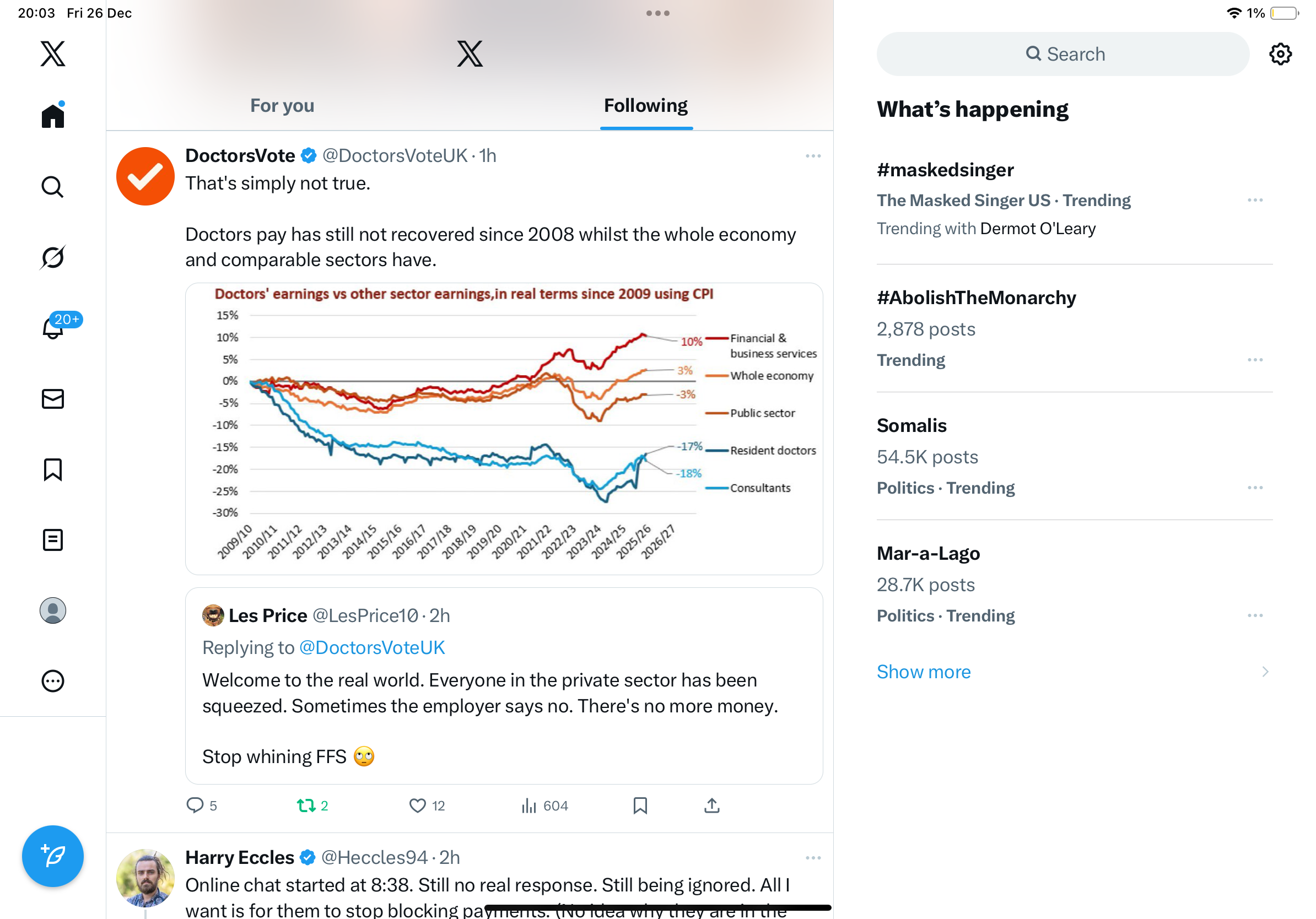Open Bookmarks in left sidebar
This screenshot has height=919, width=1316.
click(x=53, y=469)
